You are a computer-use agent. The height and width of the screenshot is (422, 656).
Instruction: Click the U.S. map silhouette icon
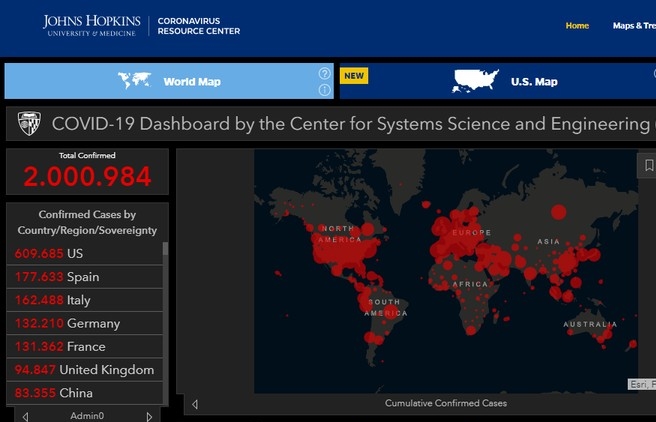coord(475,81)
